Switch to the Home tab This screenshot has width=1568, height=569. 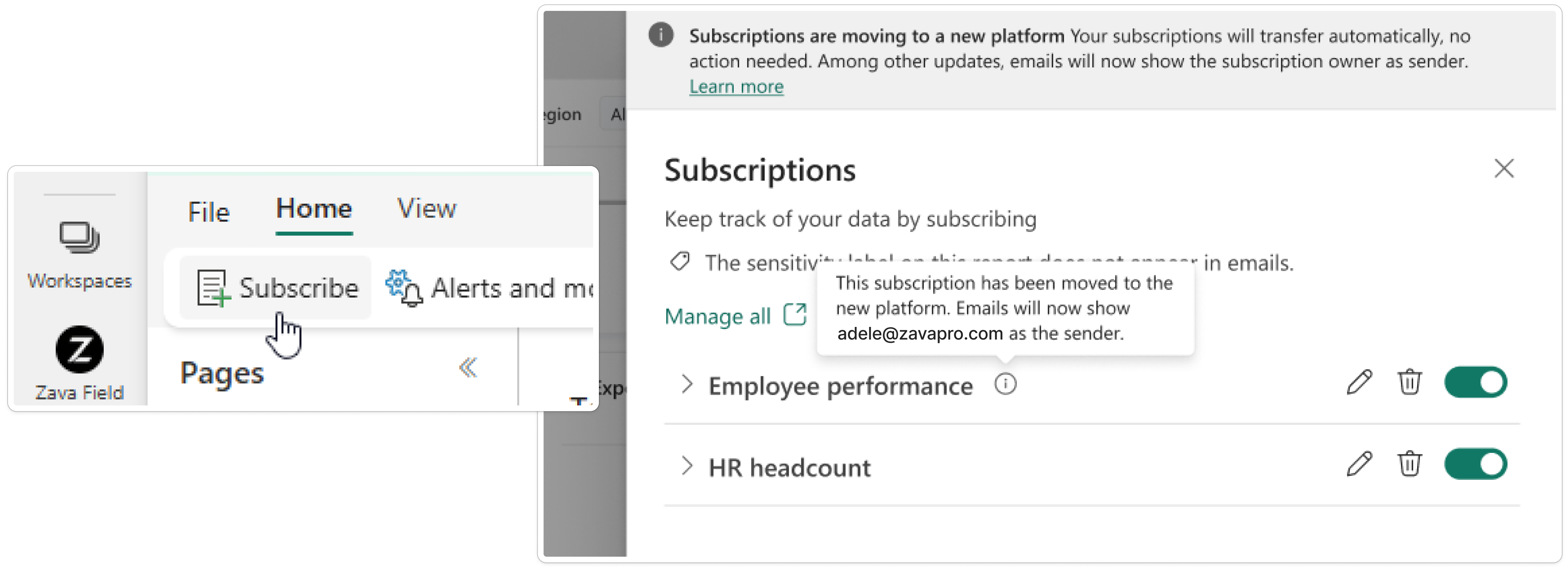tap(314, 209)
